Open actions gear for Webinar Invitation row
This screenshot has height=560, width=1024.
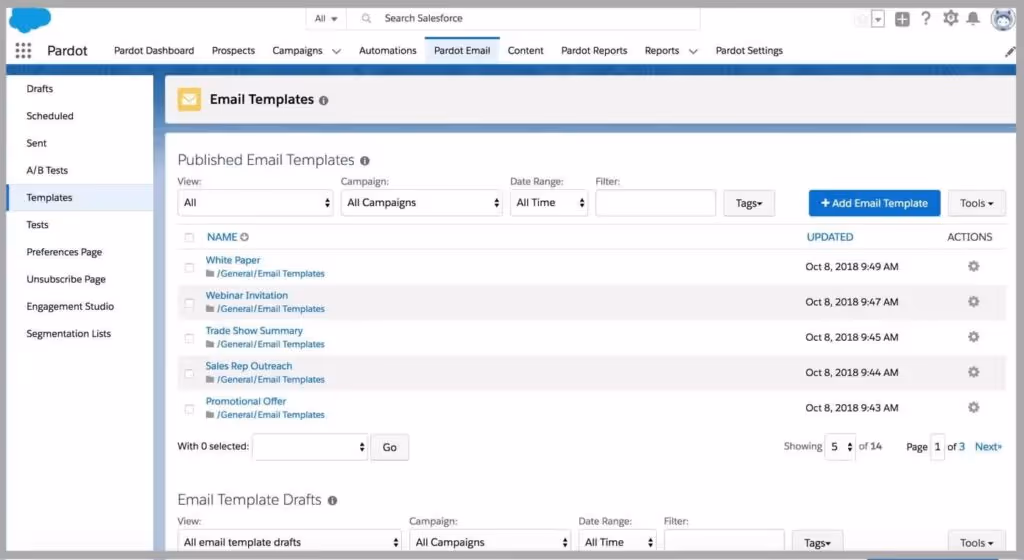pos(973,302)
